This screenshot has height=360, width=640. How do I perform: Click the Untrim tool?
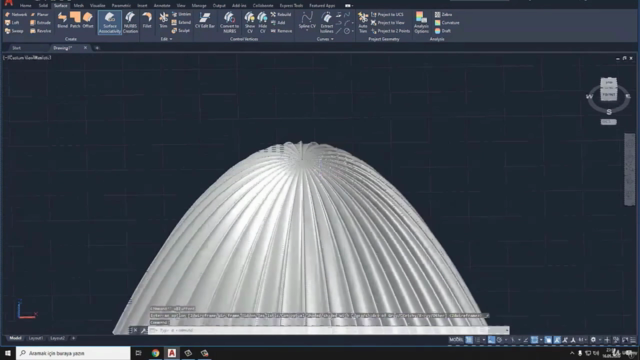tap(181, 15)
